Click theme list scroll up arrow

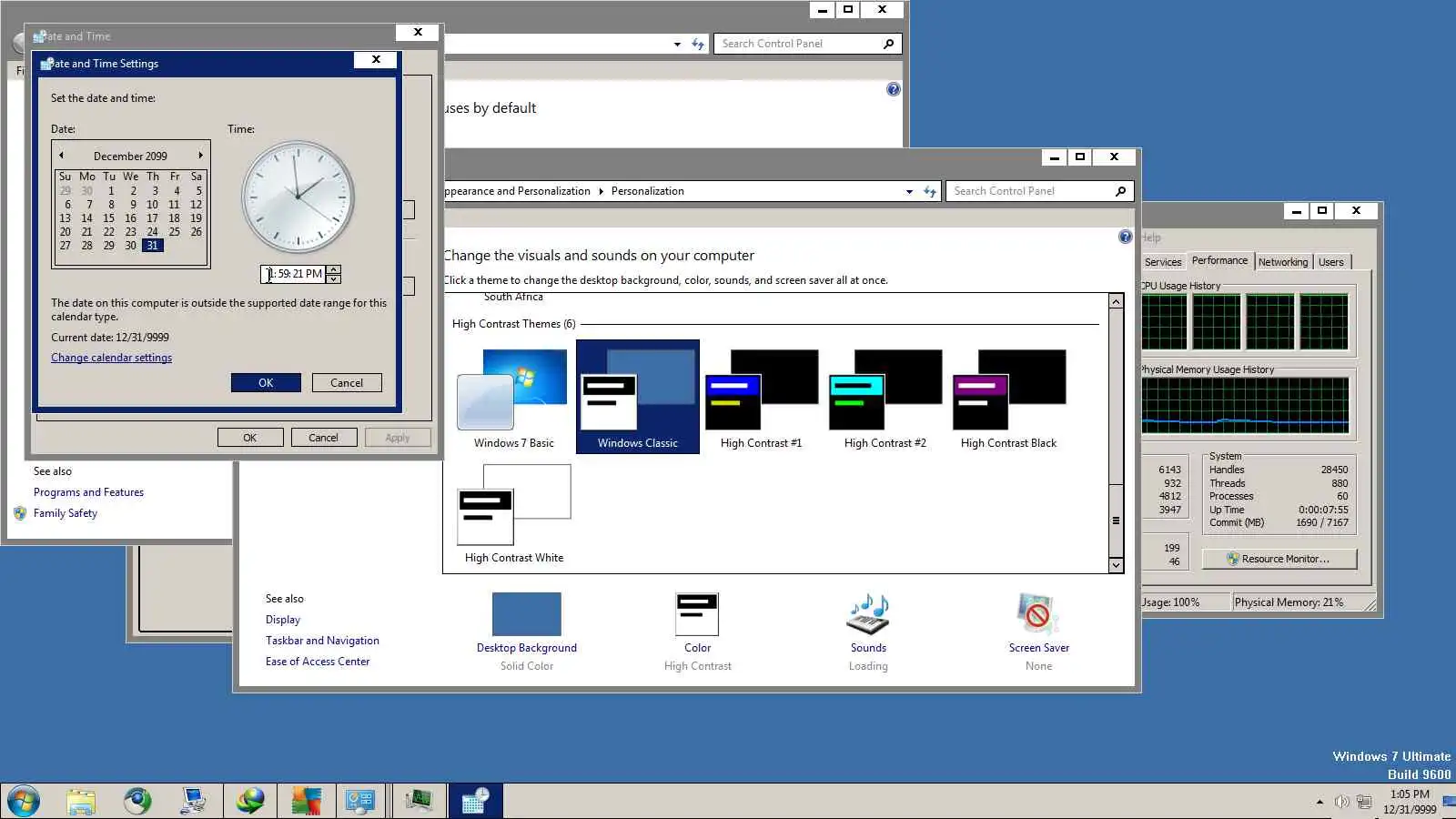pos(1116,301)
